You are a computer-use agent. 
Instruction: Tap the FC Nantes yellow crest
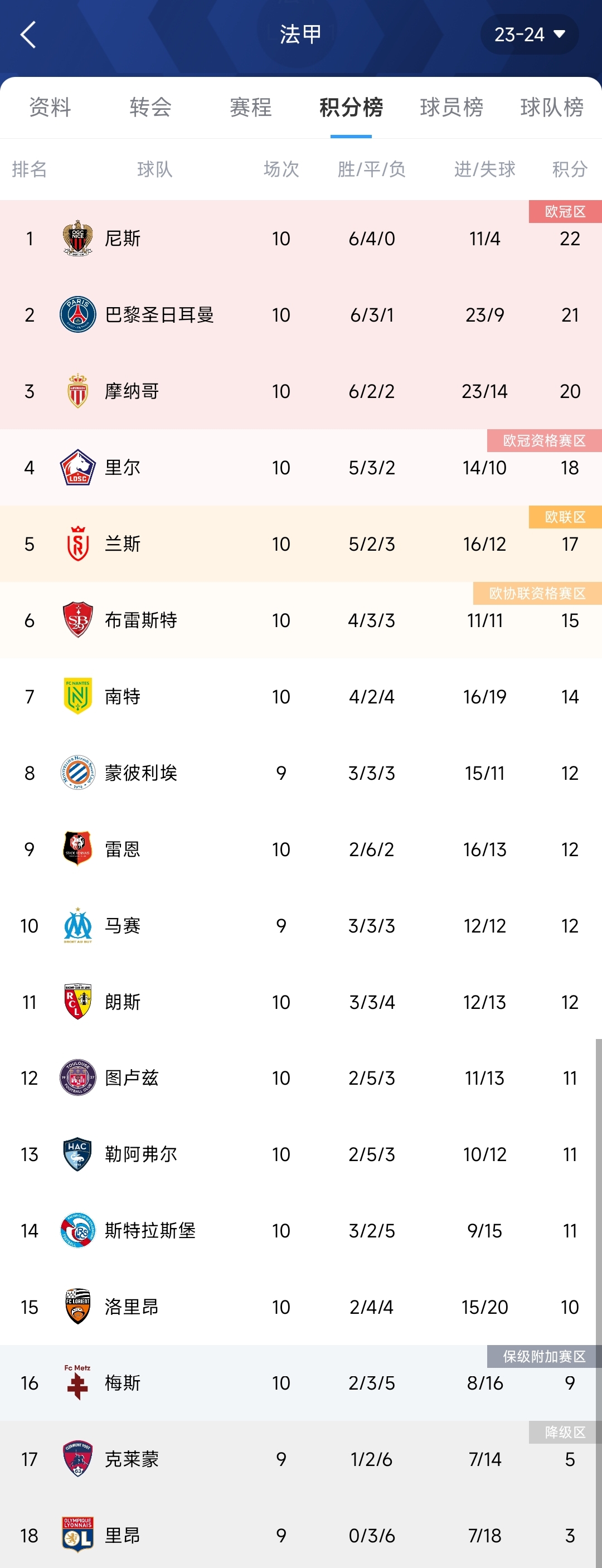(78, 696)
